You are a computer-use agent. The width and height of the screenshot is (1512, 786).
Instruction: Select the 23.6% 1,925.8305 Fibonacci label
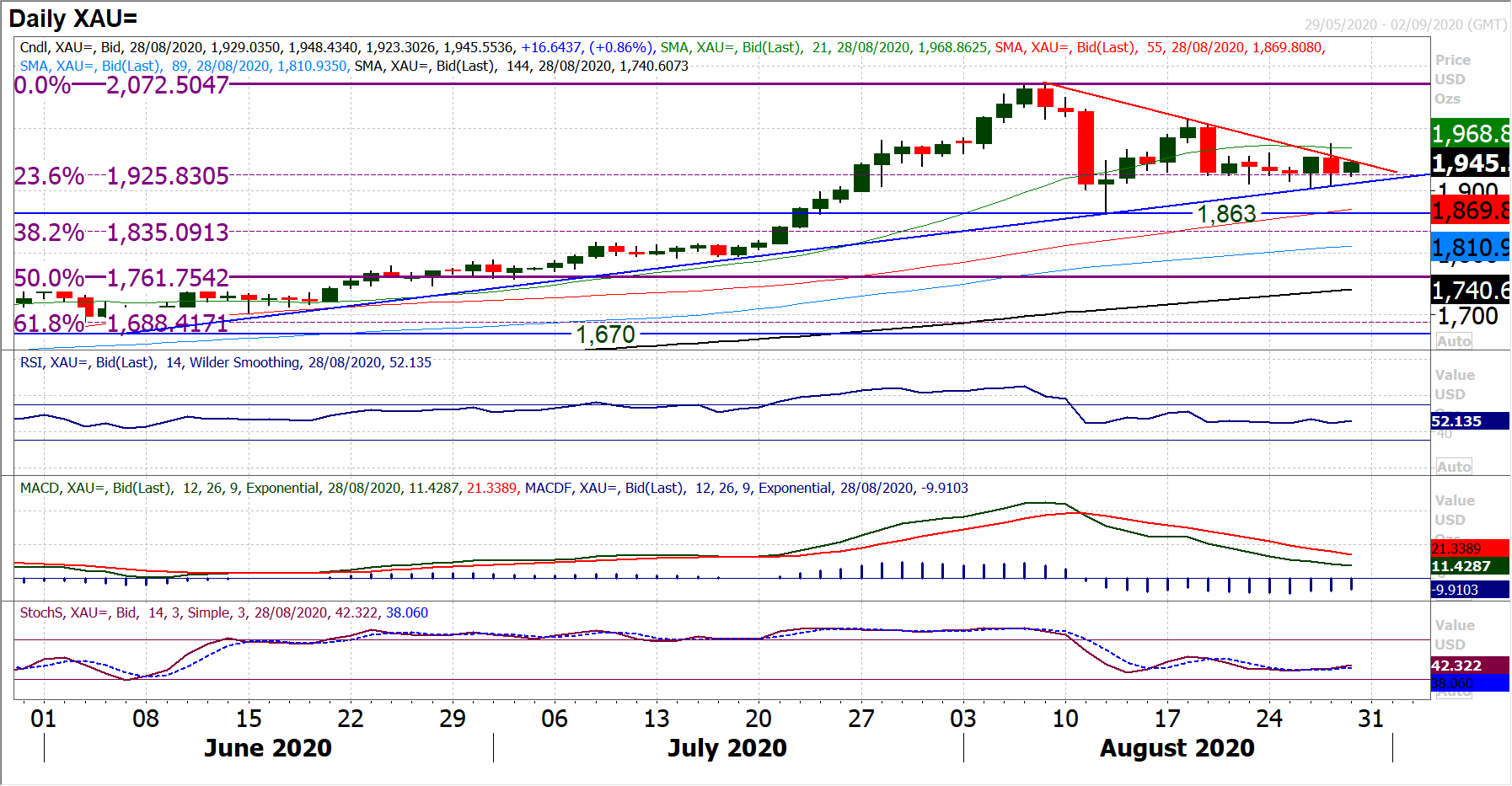[121, 176]
